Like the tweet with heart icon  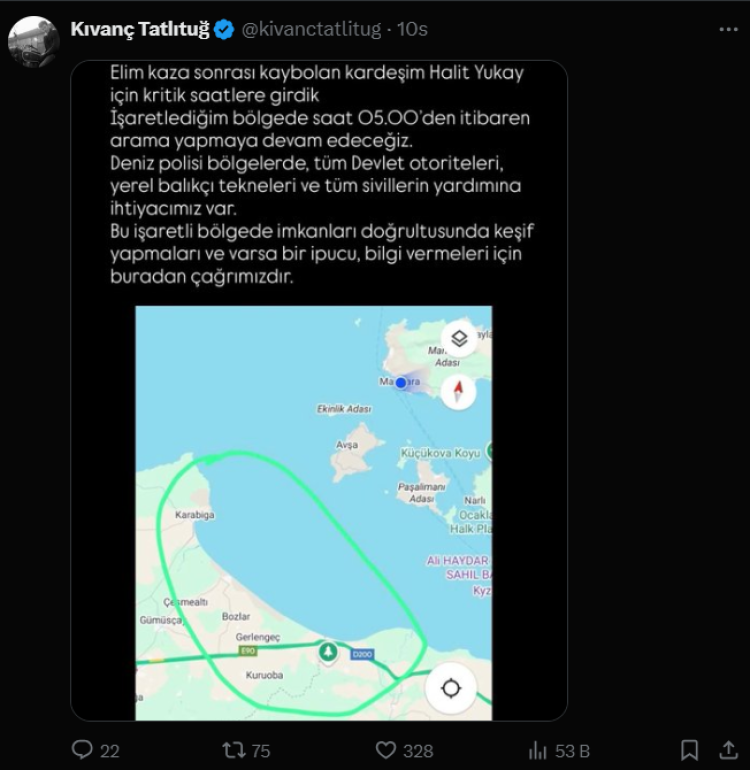point(386,749)
